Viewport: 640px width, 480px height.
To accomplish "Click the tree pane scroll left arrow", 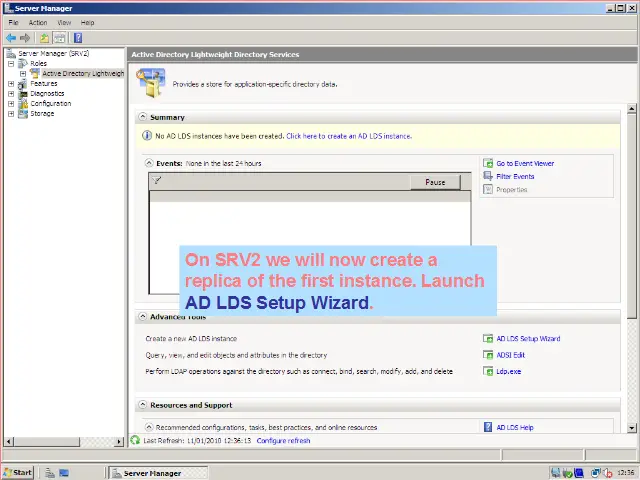I will (9, 441).
